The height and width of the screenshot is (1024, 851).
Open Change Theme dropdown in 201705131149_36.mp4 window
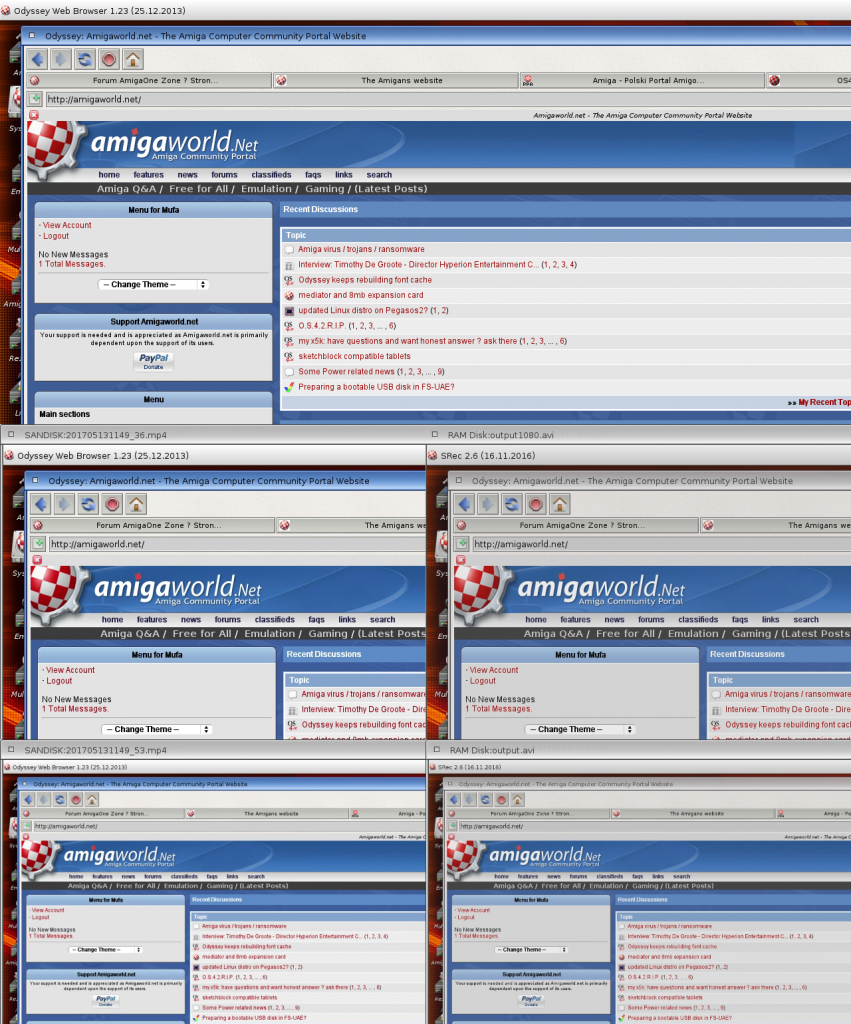pos(157,729)
